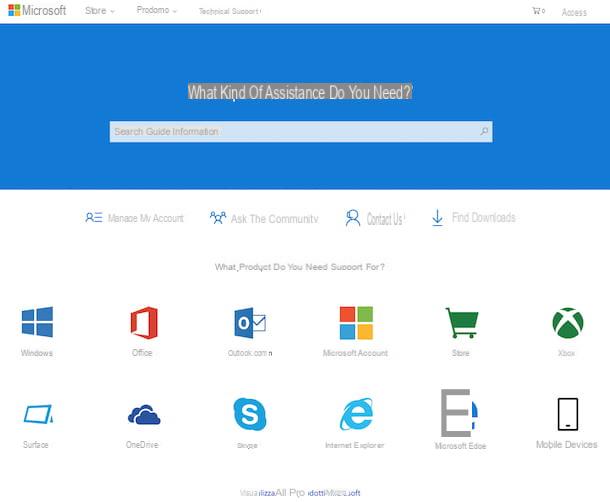
Task: Select the Skype product icon
Action: coord(250,414)
